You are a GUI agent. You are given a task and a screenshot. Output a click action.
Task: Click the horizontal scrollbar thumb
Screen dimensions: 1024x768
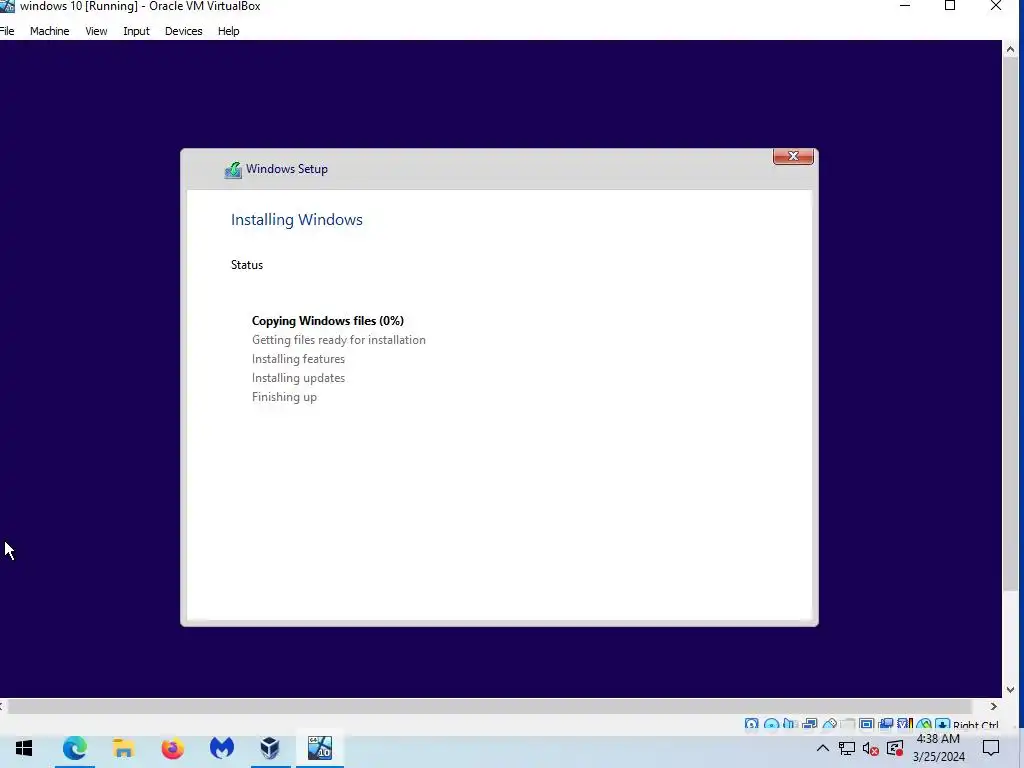tap(490, 707)
